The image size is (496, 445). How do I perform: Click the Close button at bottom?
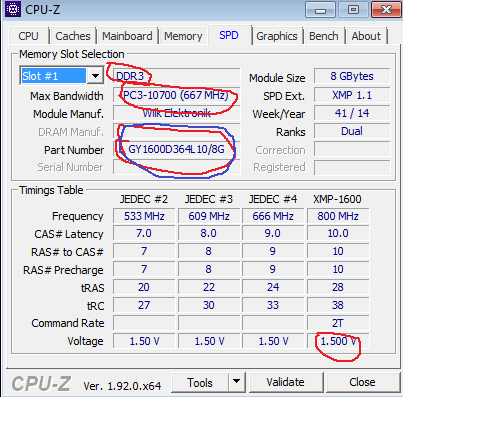(x=362, y=382)
